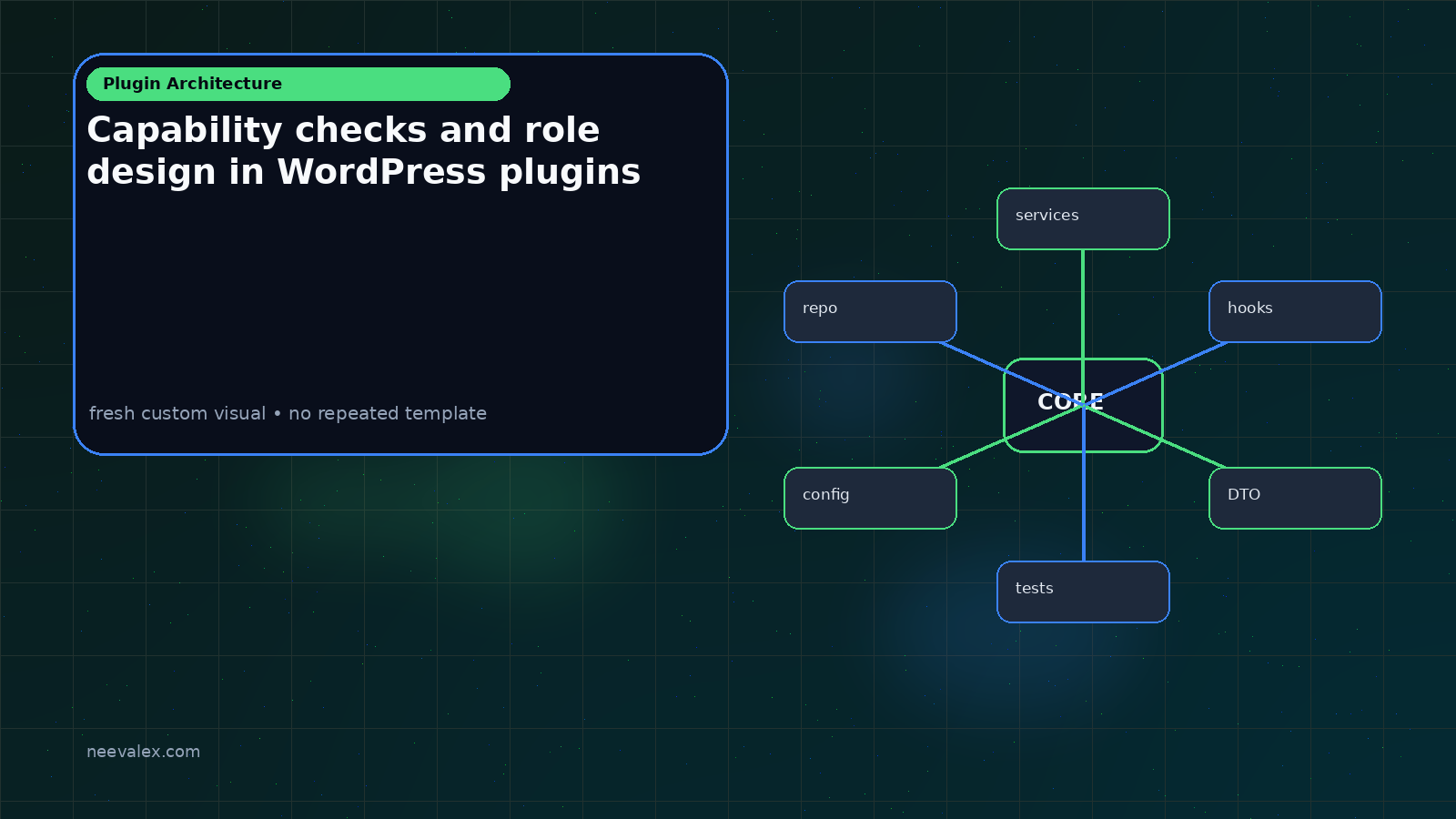This screenshot has height=819, width=1456.
Task: Select the tests node box
Action: tap(1083, 591)
